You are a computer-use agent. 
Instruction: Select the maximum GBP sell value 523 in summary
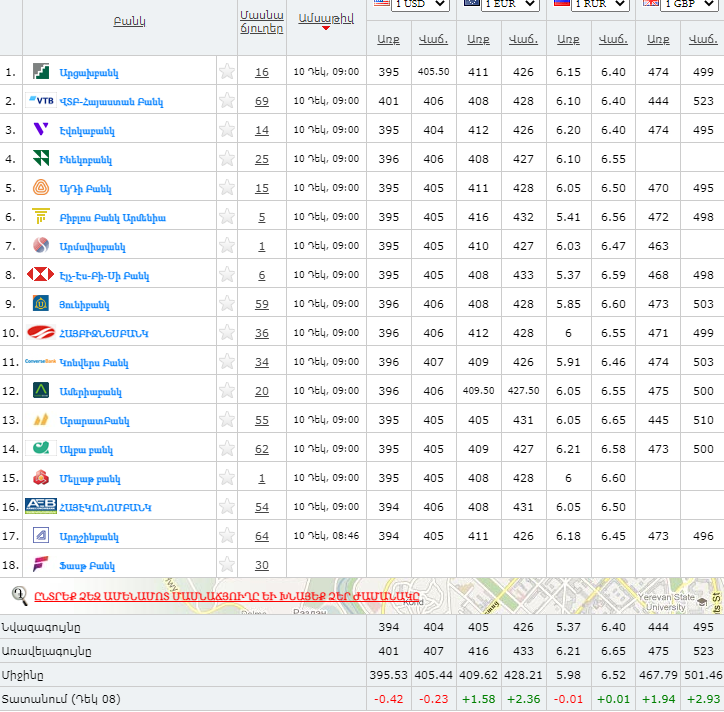[703, 651]
